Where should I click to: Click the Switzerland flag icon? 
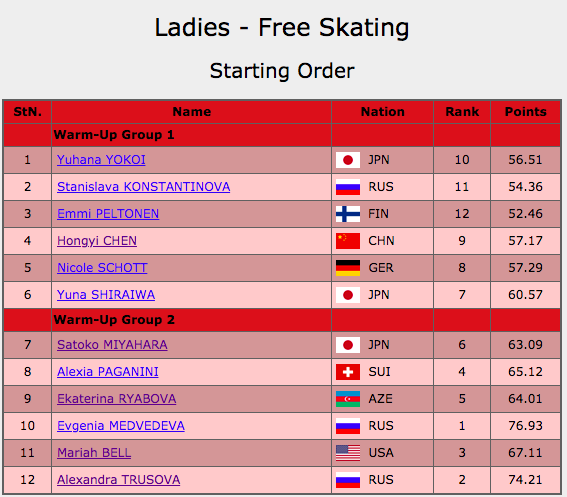coord(348,372)
